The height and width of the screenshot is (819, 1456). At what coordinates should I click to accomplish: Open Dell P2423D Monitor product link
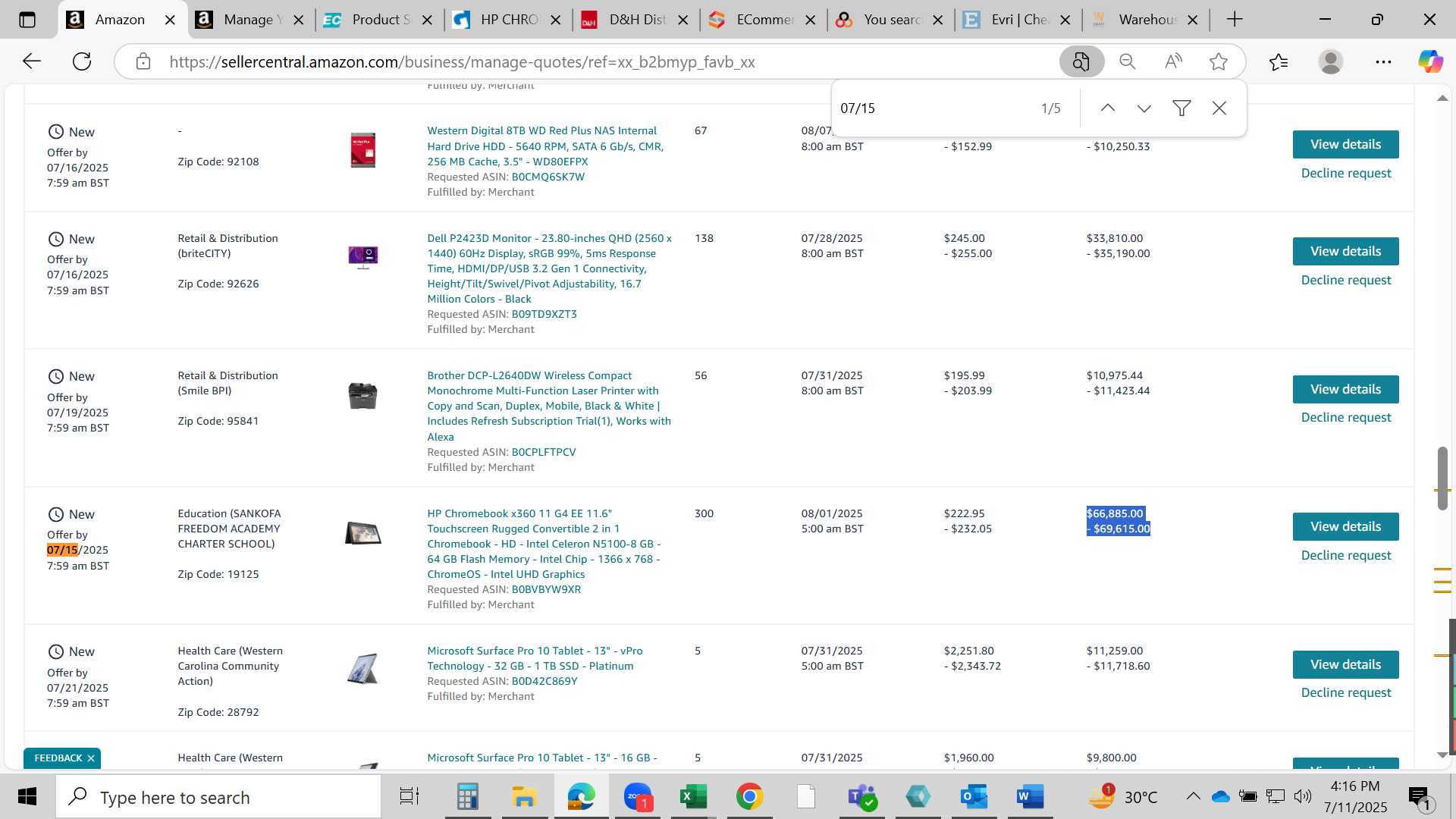pyautogui.click(x=549, y=268)
